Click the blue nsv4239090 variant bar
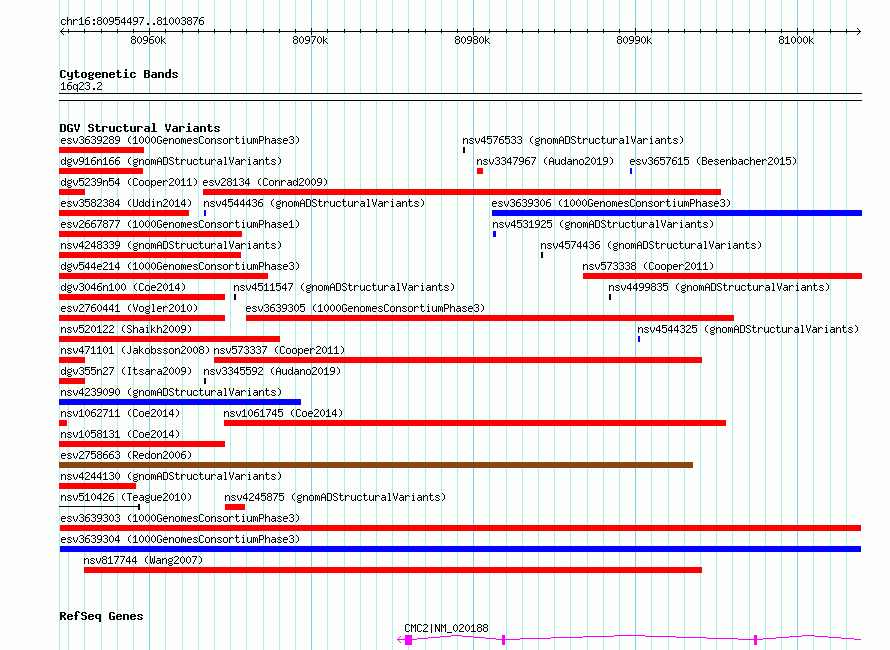Image resolution: width=890 pixels, height=650 pixels. (180, 402)
